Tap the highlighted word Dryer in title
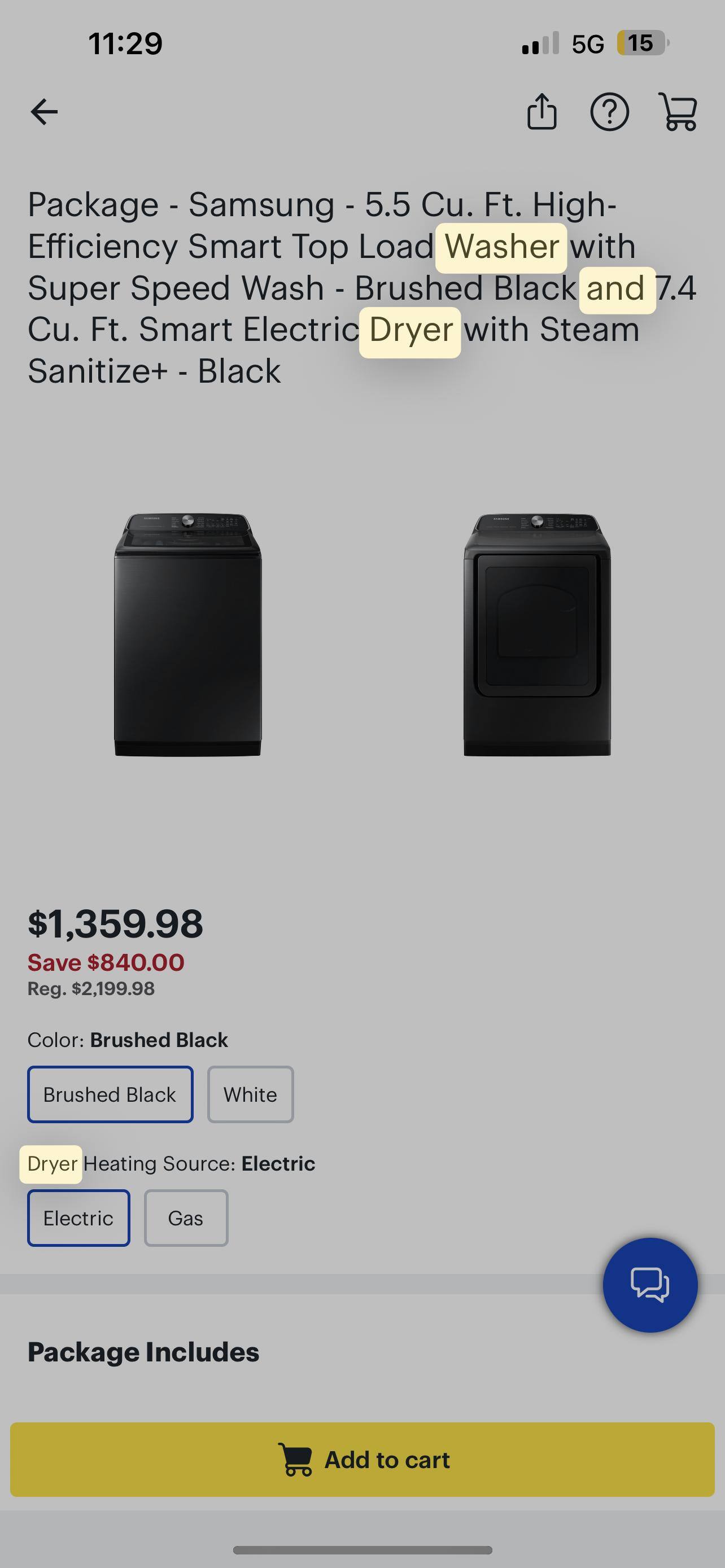 409,329
